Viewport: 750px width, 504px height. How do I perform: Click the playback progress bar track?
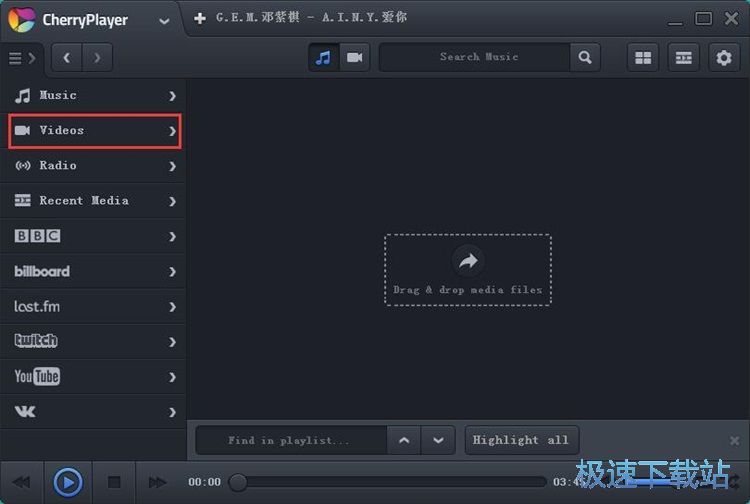(388, 482)
